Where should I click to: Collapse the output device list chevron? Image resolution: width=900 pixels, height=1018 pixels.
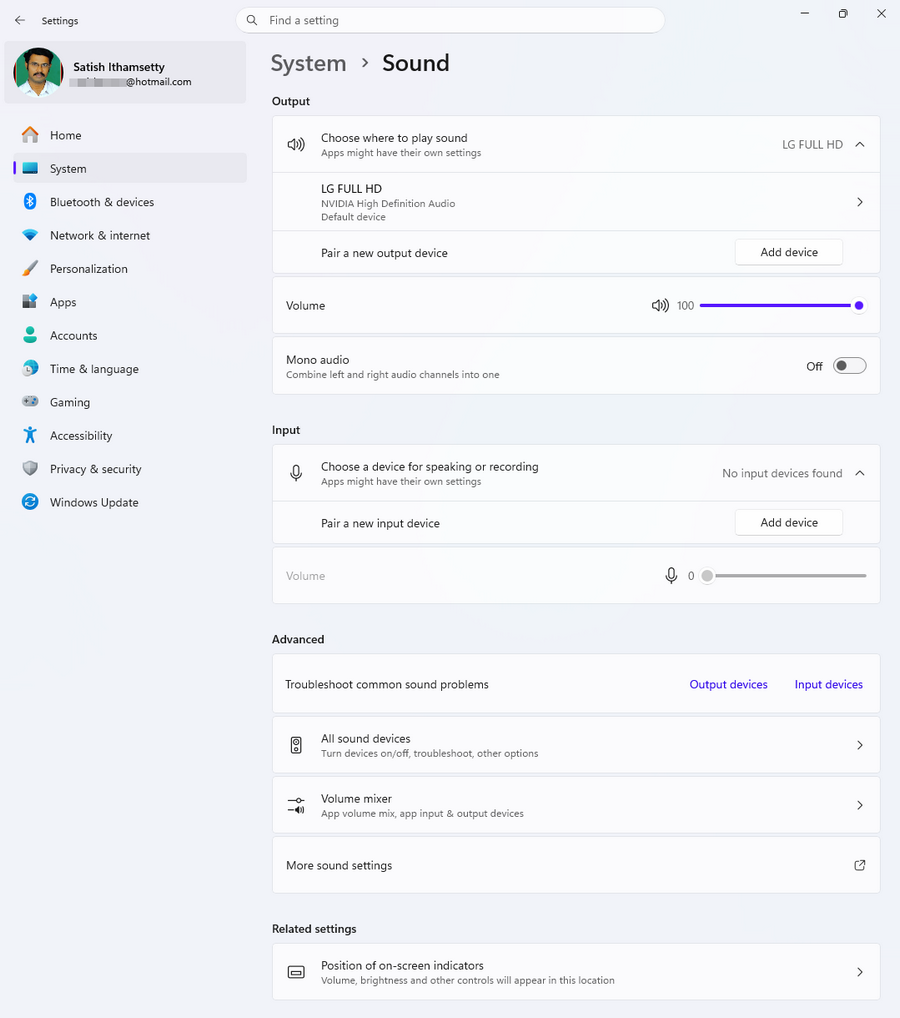pos(860,144)
